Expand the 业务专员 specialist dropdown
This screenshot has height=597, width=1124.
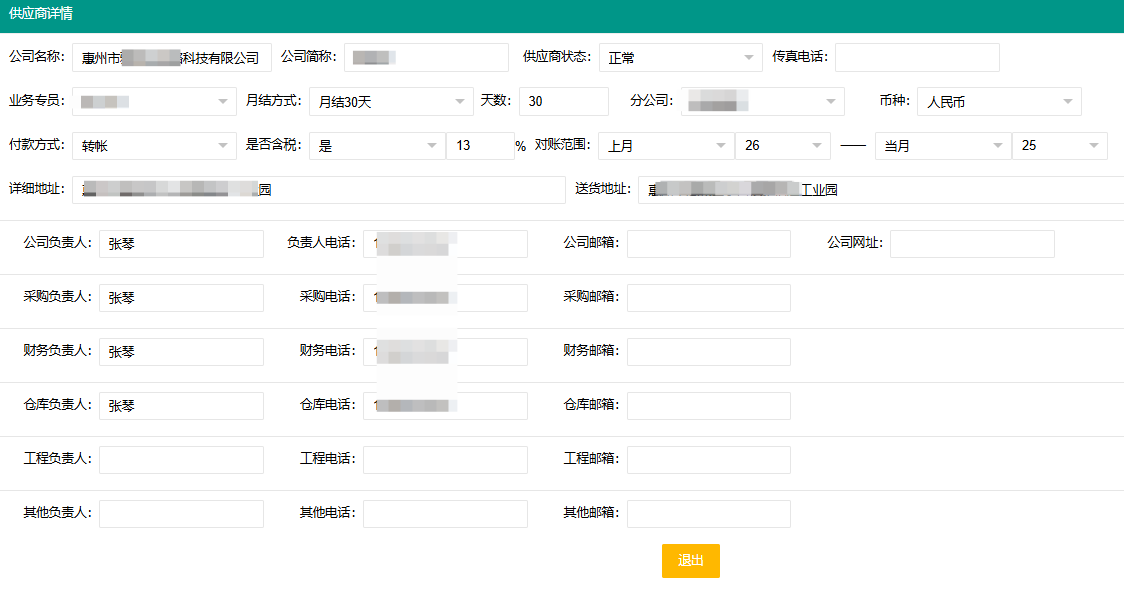coord(153,101)
